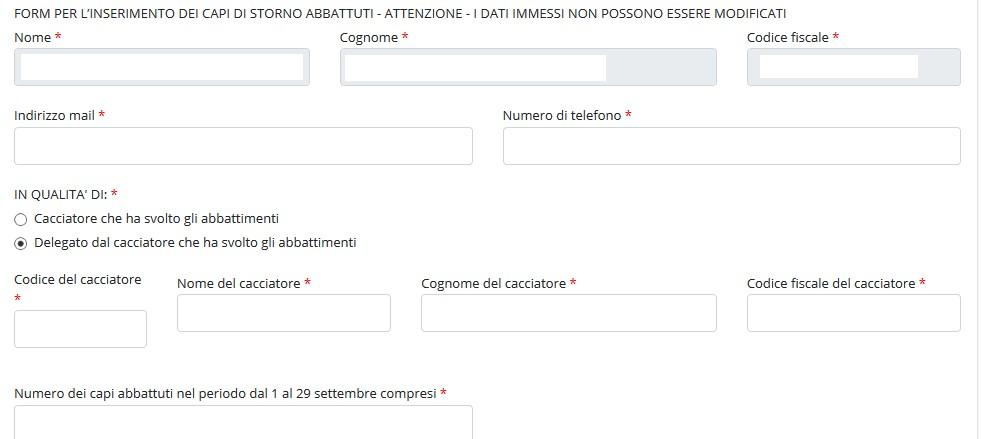Click the Nome del cacciatore input box
Viewport: 982px width, 439px height.
pos(284,313)
